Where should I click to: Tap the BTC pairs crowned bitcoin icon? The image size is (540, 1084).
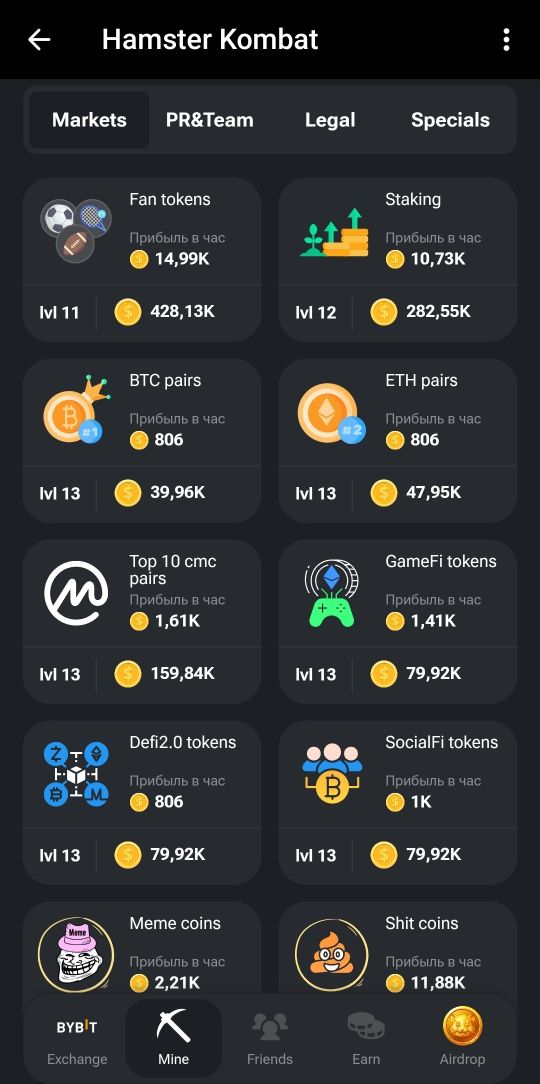(x=77, y=409)
